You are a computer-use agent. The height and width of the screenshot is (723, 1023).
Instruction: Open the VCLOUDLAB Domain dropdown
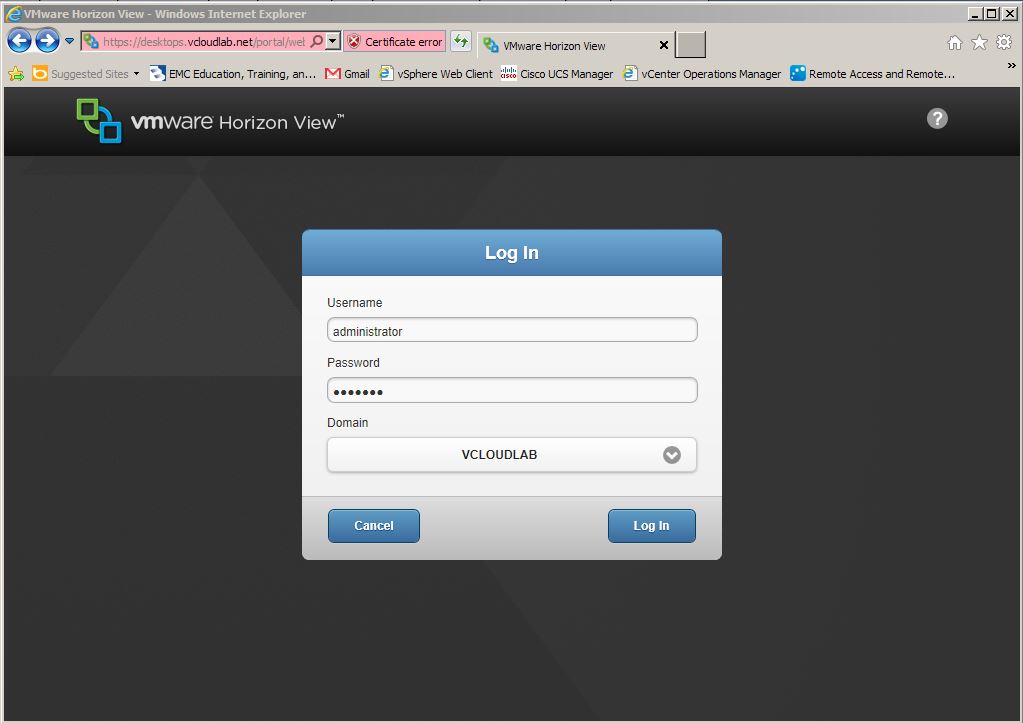pyautogui.click(x=512, y=455)
